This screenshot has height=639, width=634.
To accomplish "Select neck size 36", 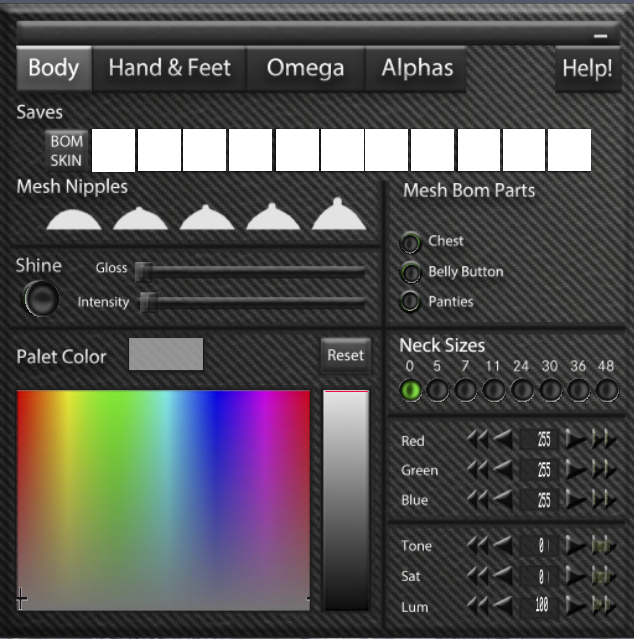I will point(579,390).
